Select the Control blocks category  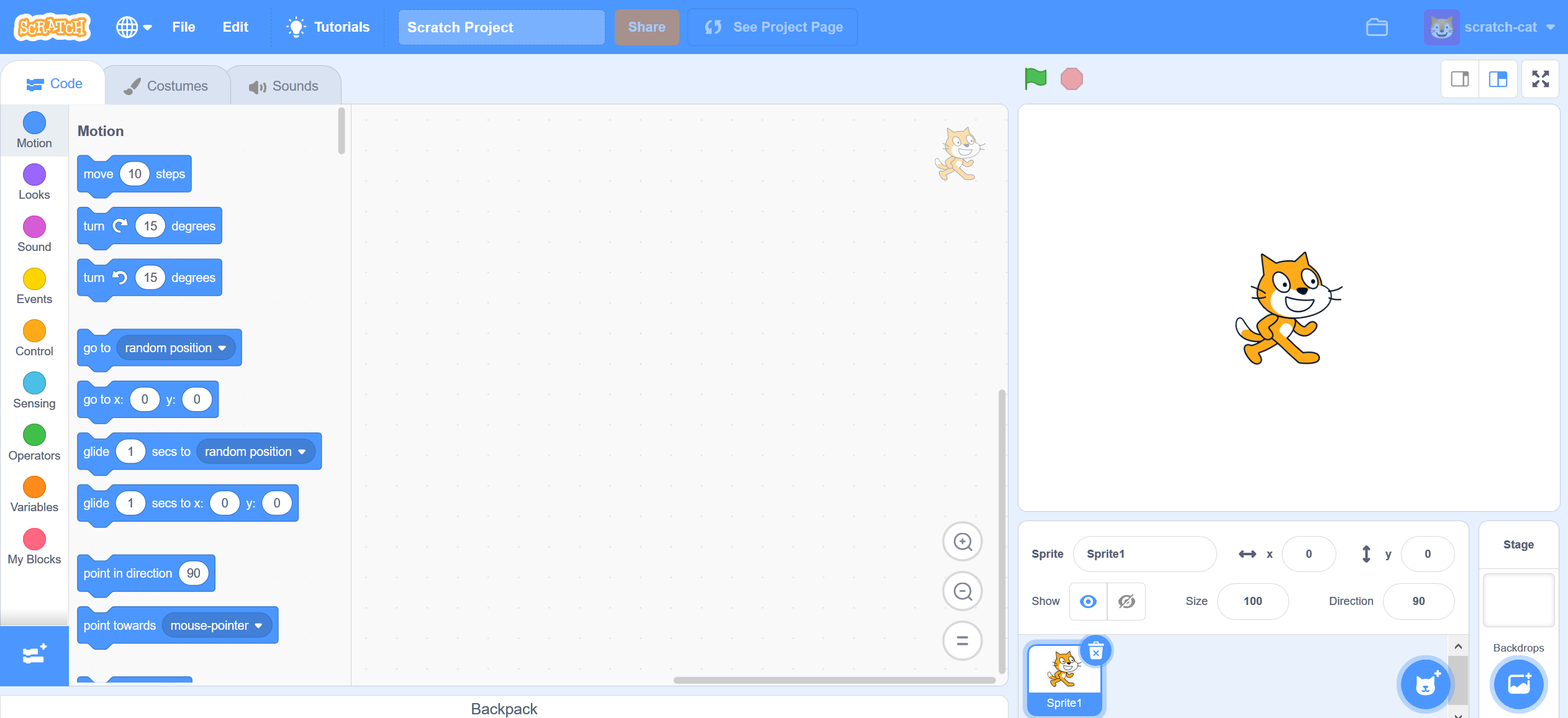coord(34,339)
